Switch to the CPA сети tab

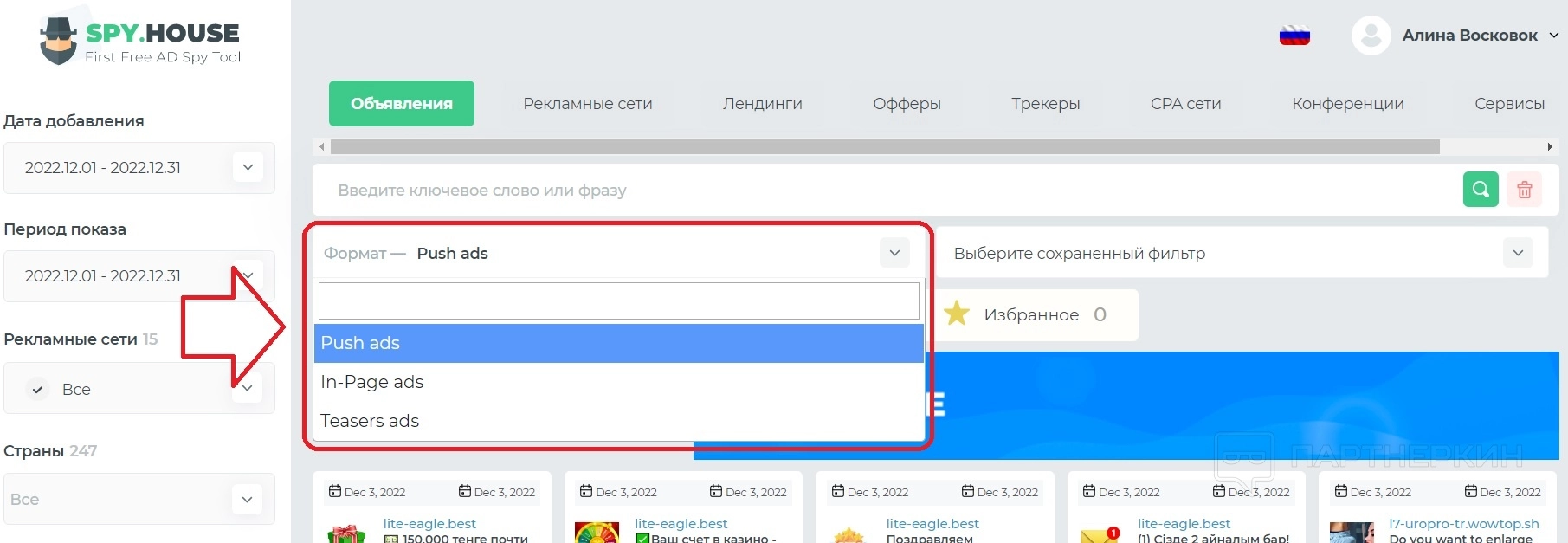pos(1186,103)
